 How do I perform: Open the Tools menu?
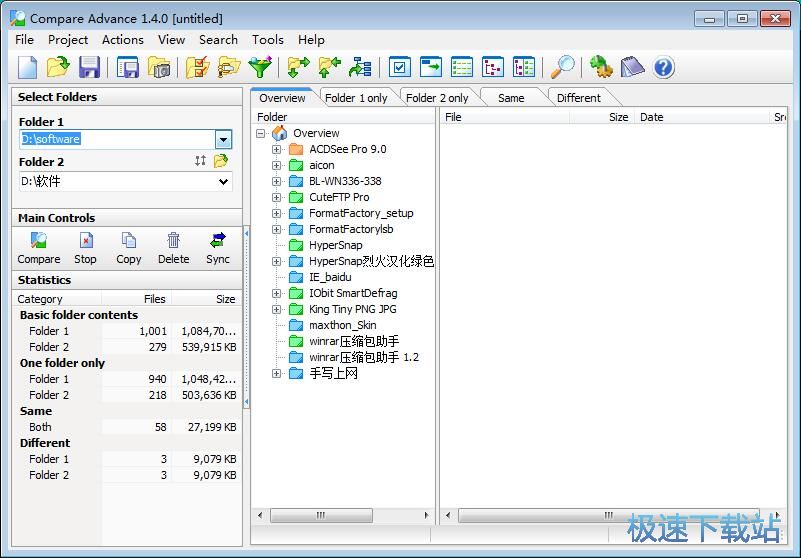(268, 40)
